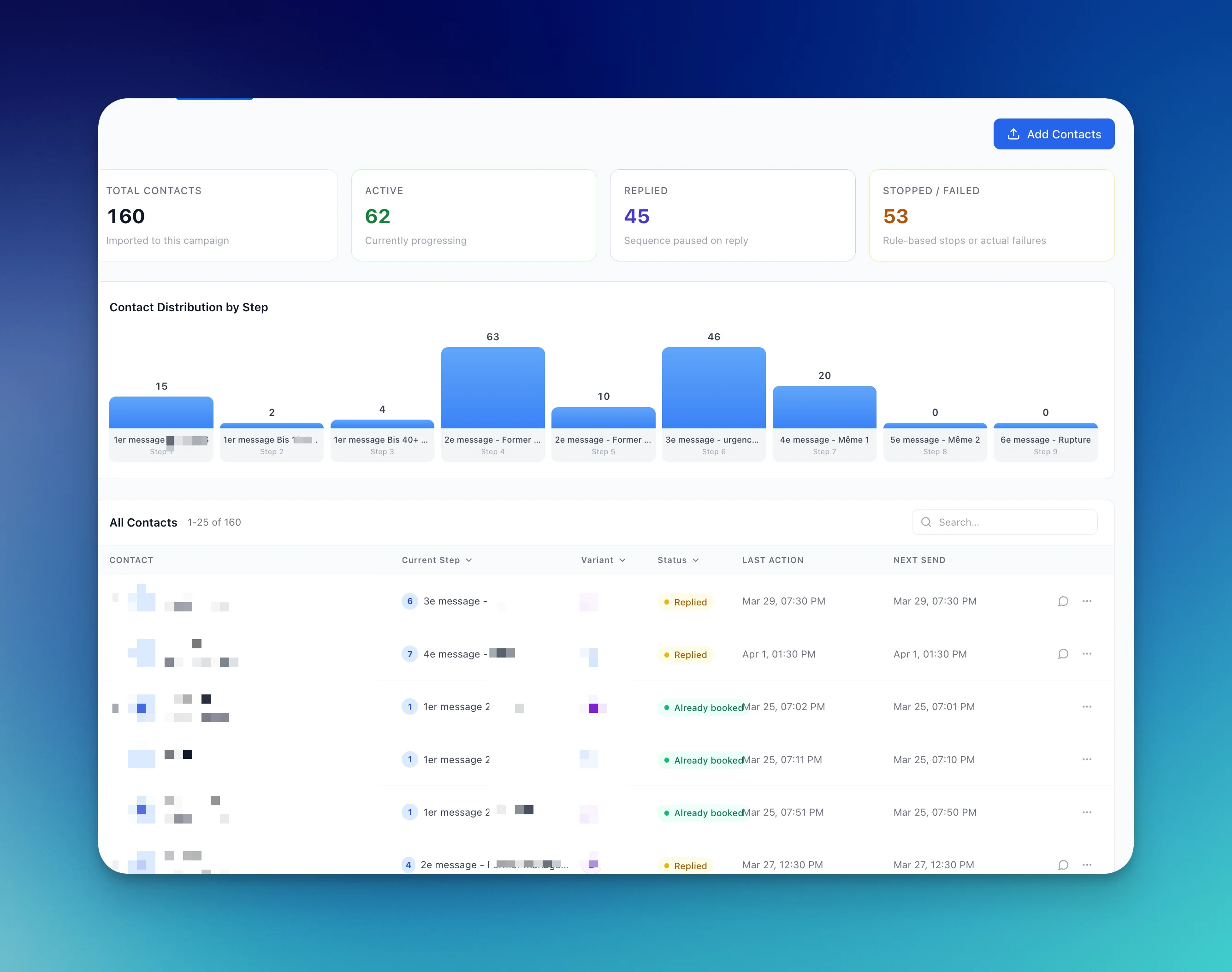
Task: Click step badge 7 beside '4e message'
Action: click(x=410, y=654)
